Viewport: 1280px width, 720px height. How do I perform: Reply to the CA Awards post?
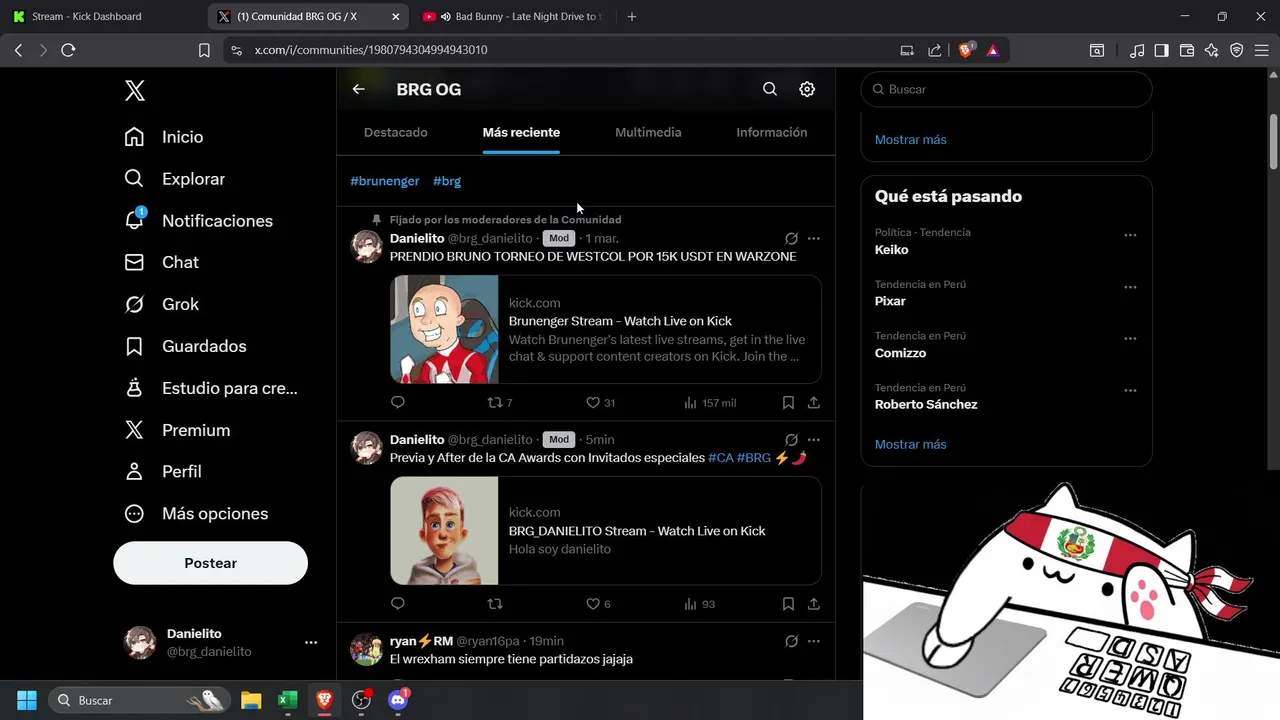click(x=397, y=604)
